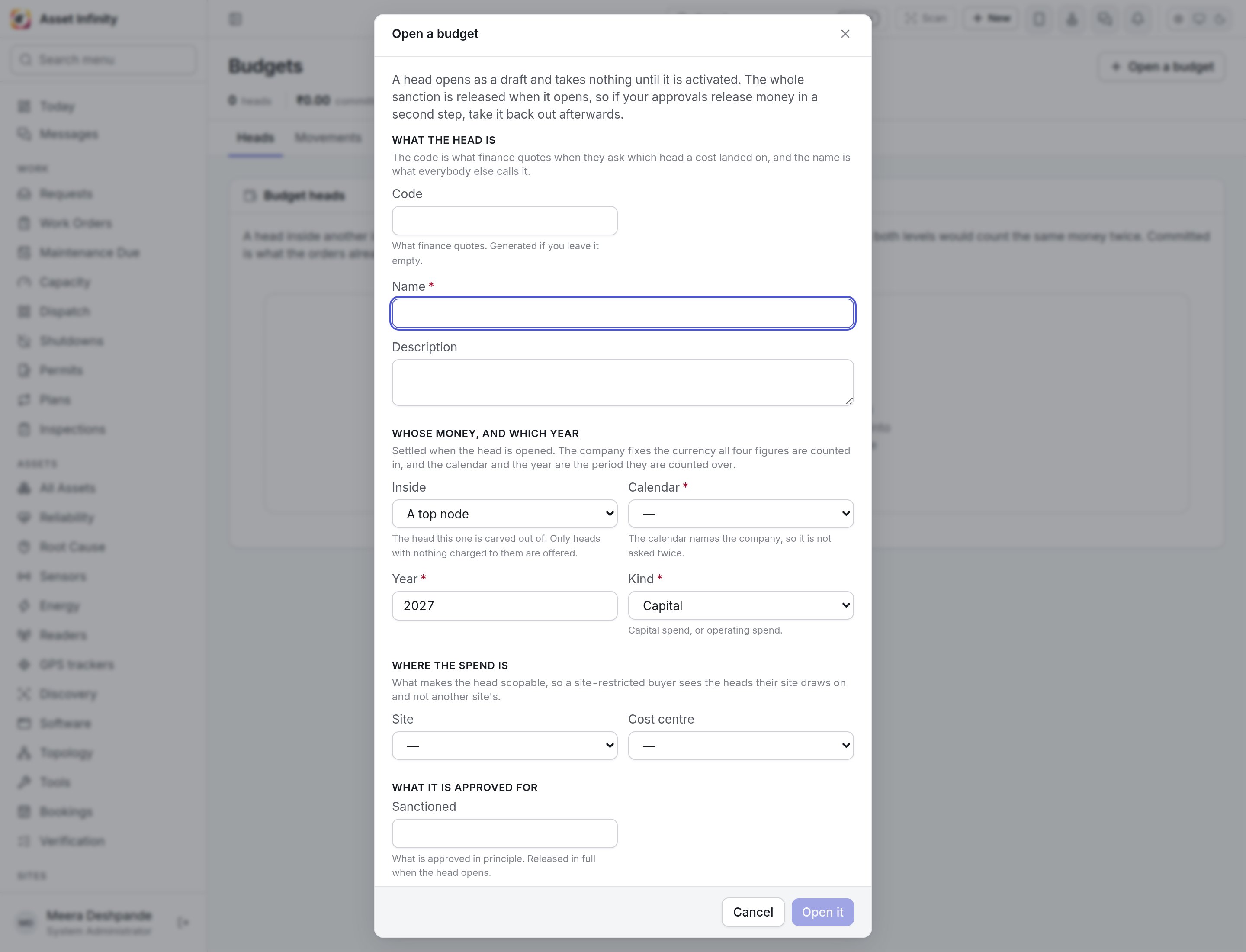Open the Site dropdown
Viewport: 1246px width, 952px height.
504,746
